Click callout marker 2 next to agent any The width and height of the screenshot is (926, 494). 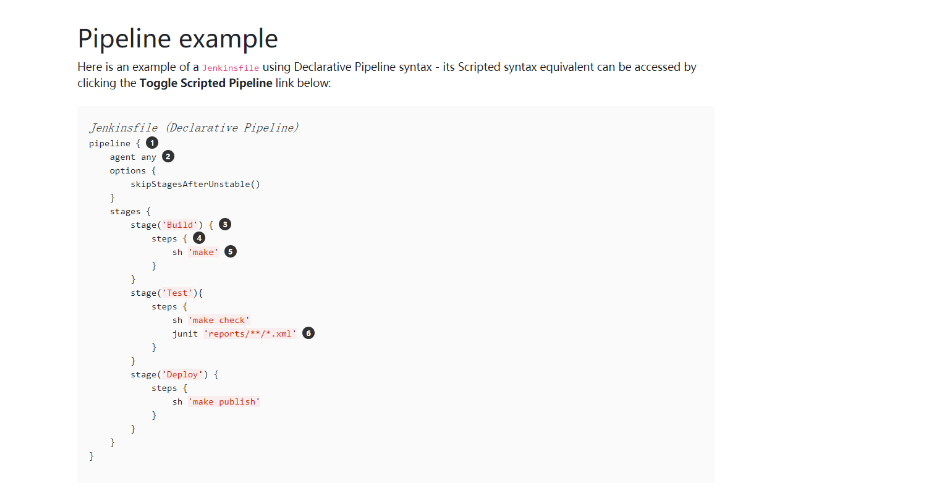click(x=168, y=156)
